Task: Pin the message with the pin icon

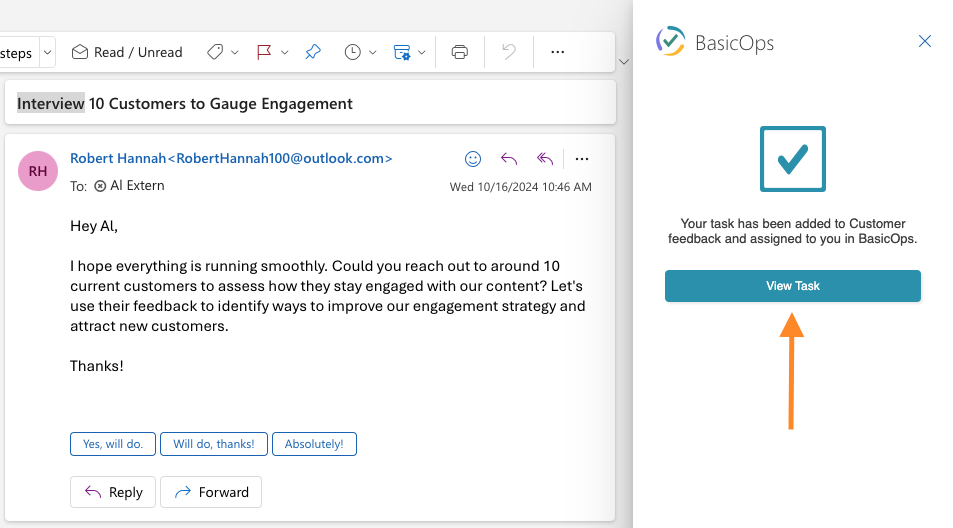Action: [313, 52]
